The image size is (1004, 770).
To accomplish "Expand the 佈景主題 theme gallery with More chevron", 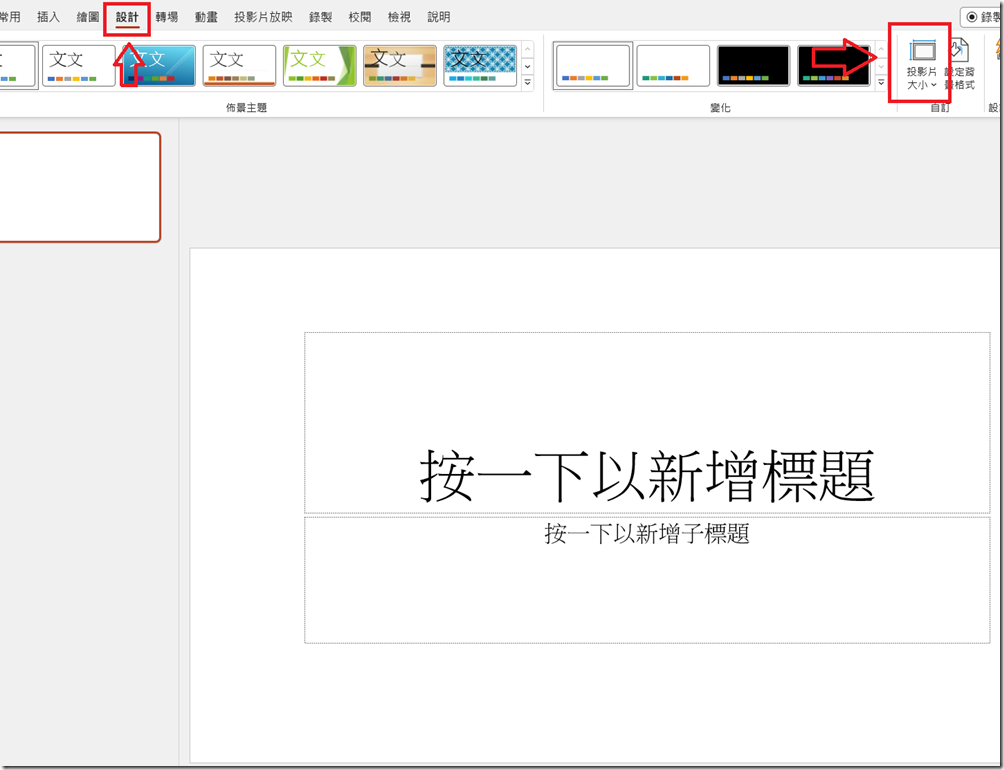I will click(527, 82).
